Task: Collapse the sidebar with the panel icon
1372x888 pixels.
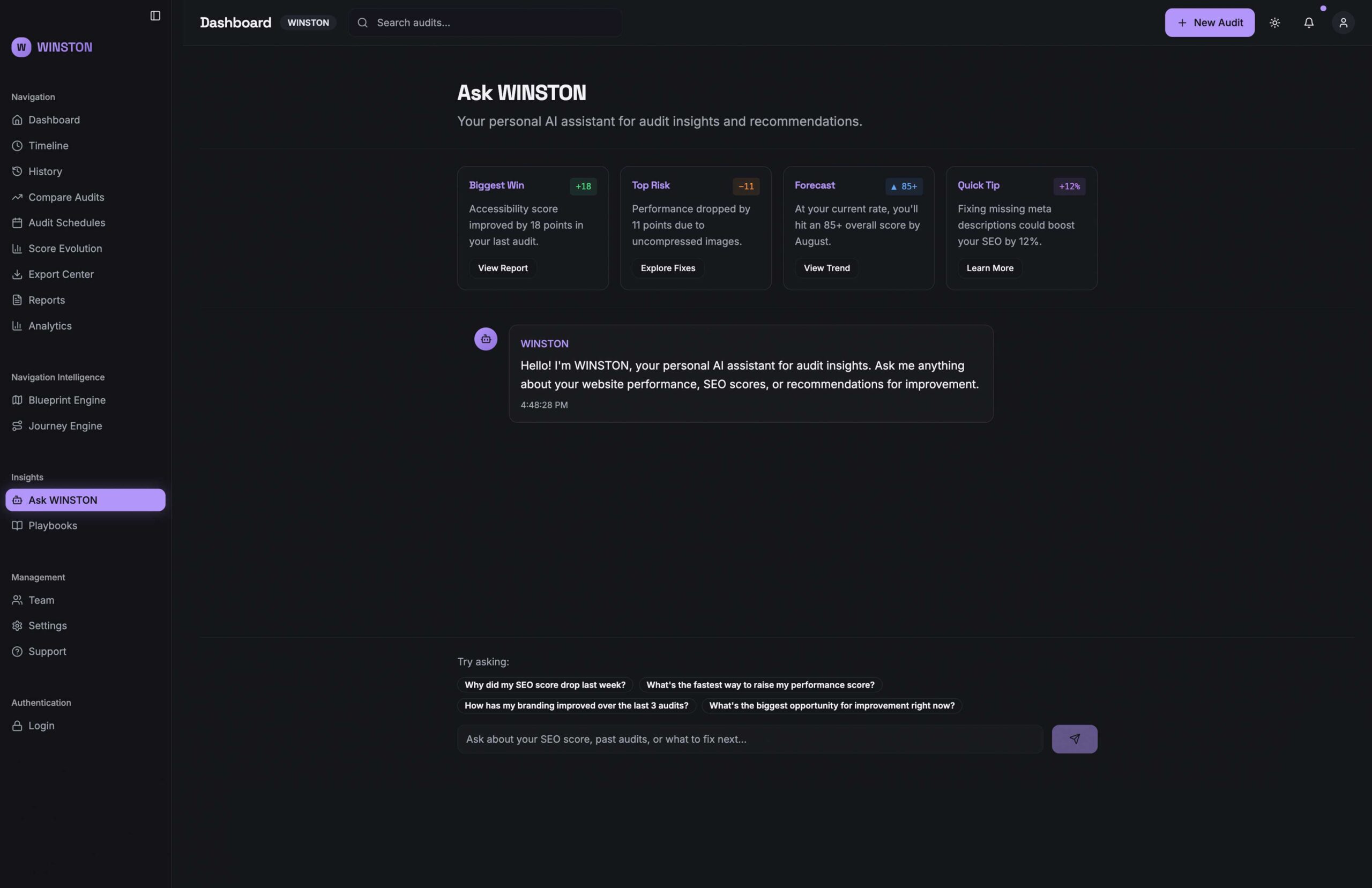Action: [155, 16]
